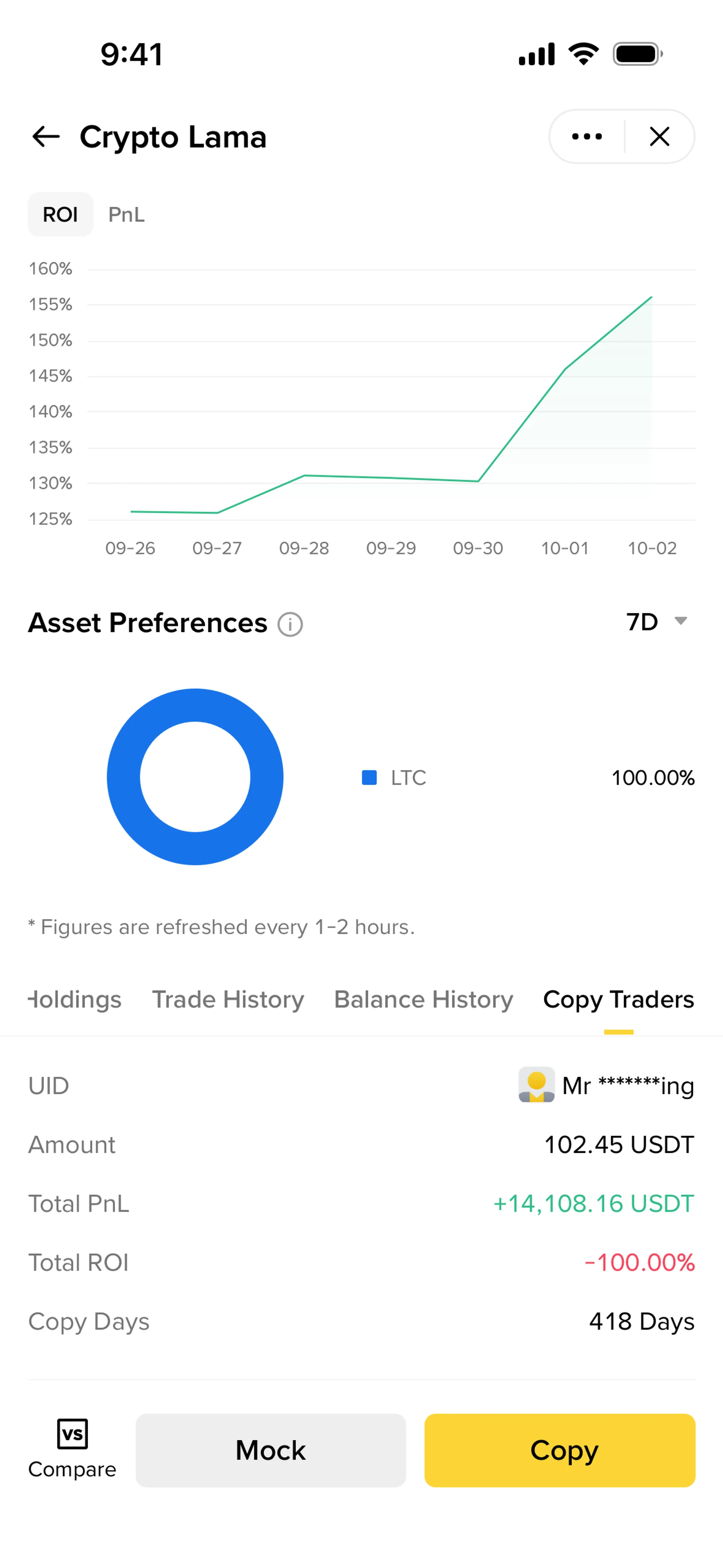Tap the dropdown arrow beside 7D
723x1568 pixels.
tap(680, 621)
